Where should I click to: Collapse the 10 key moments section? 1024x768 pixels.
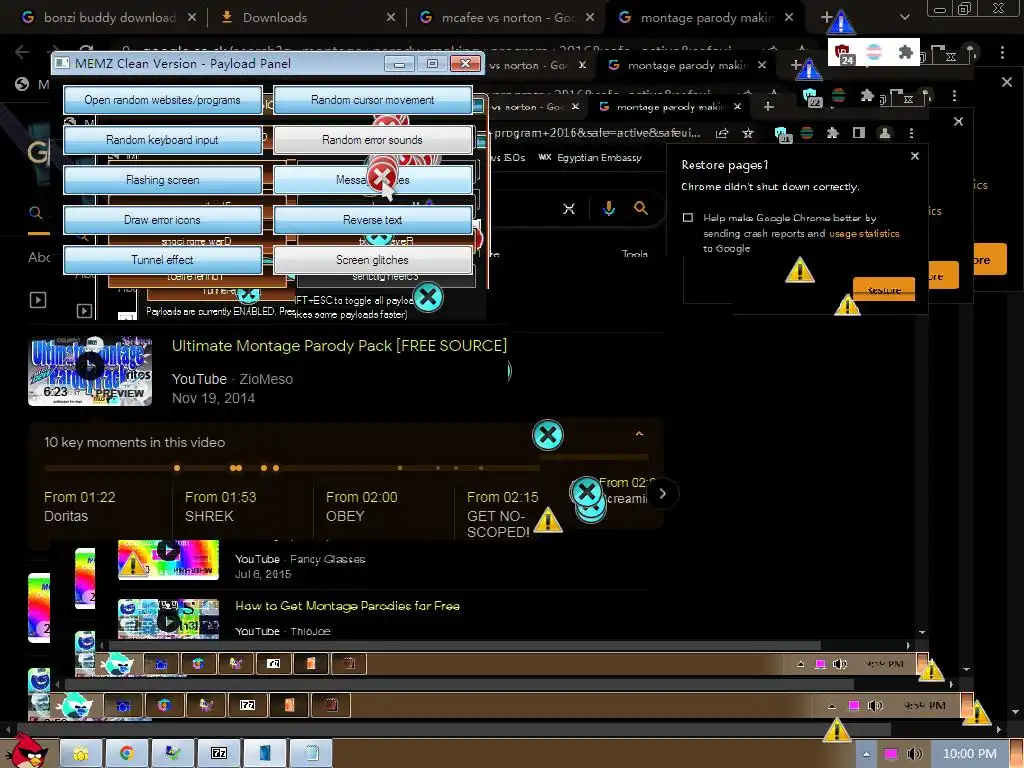click(639, 434)
